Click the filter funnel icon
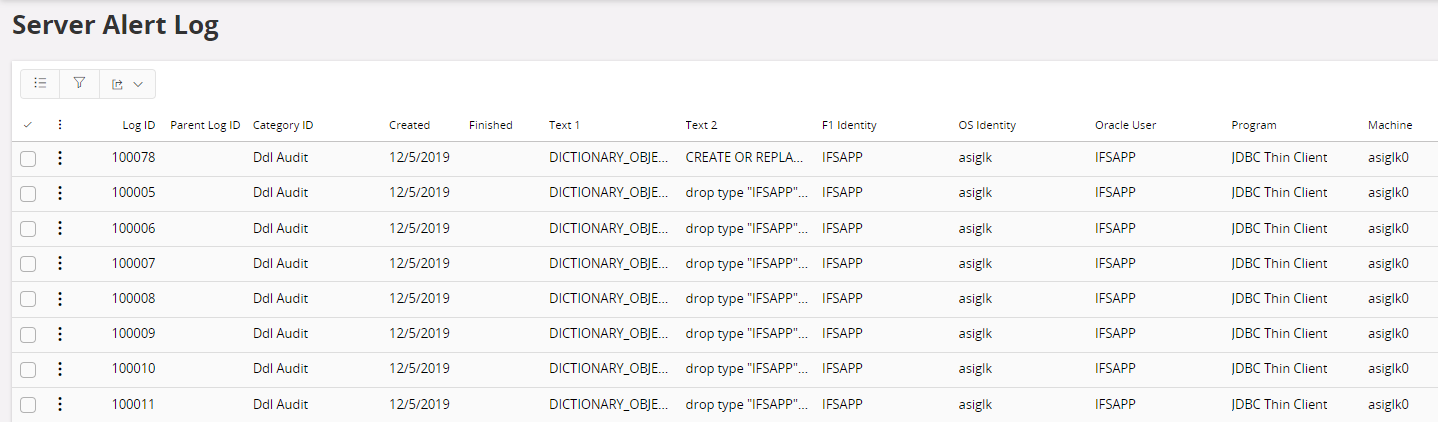 tap(80, 84)
